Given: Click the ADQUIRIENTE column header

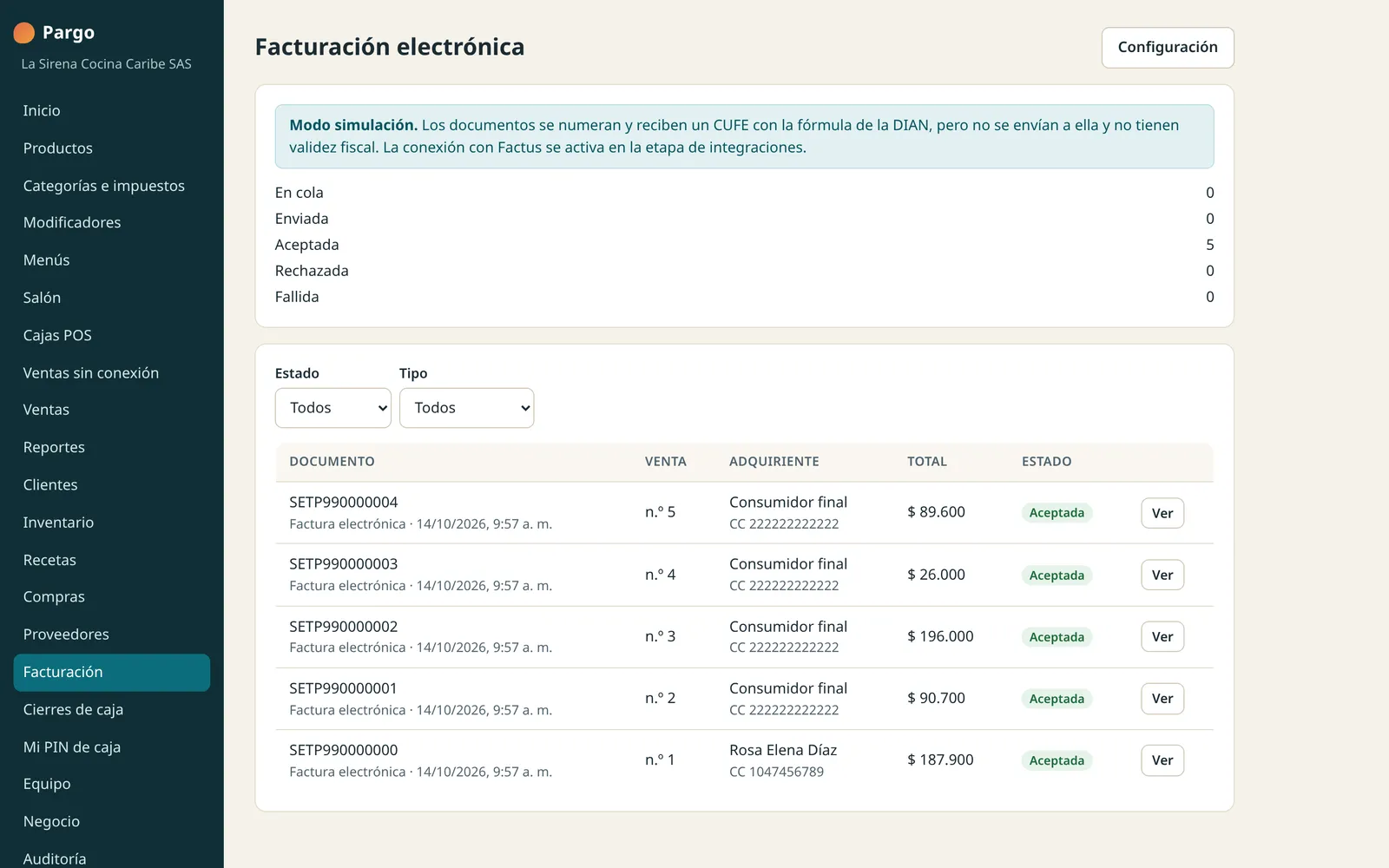Looking at the screenshot, I should [774, 462].
